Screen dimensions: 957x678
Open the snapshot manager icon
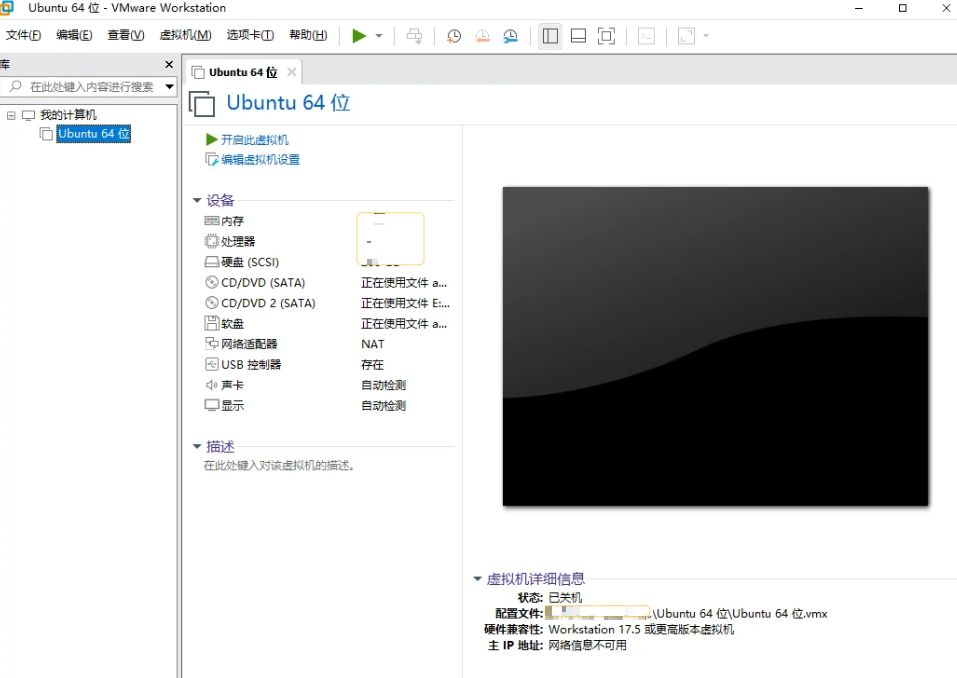click(x=510, y=36)
